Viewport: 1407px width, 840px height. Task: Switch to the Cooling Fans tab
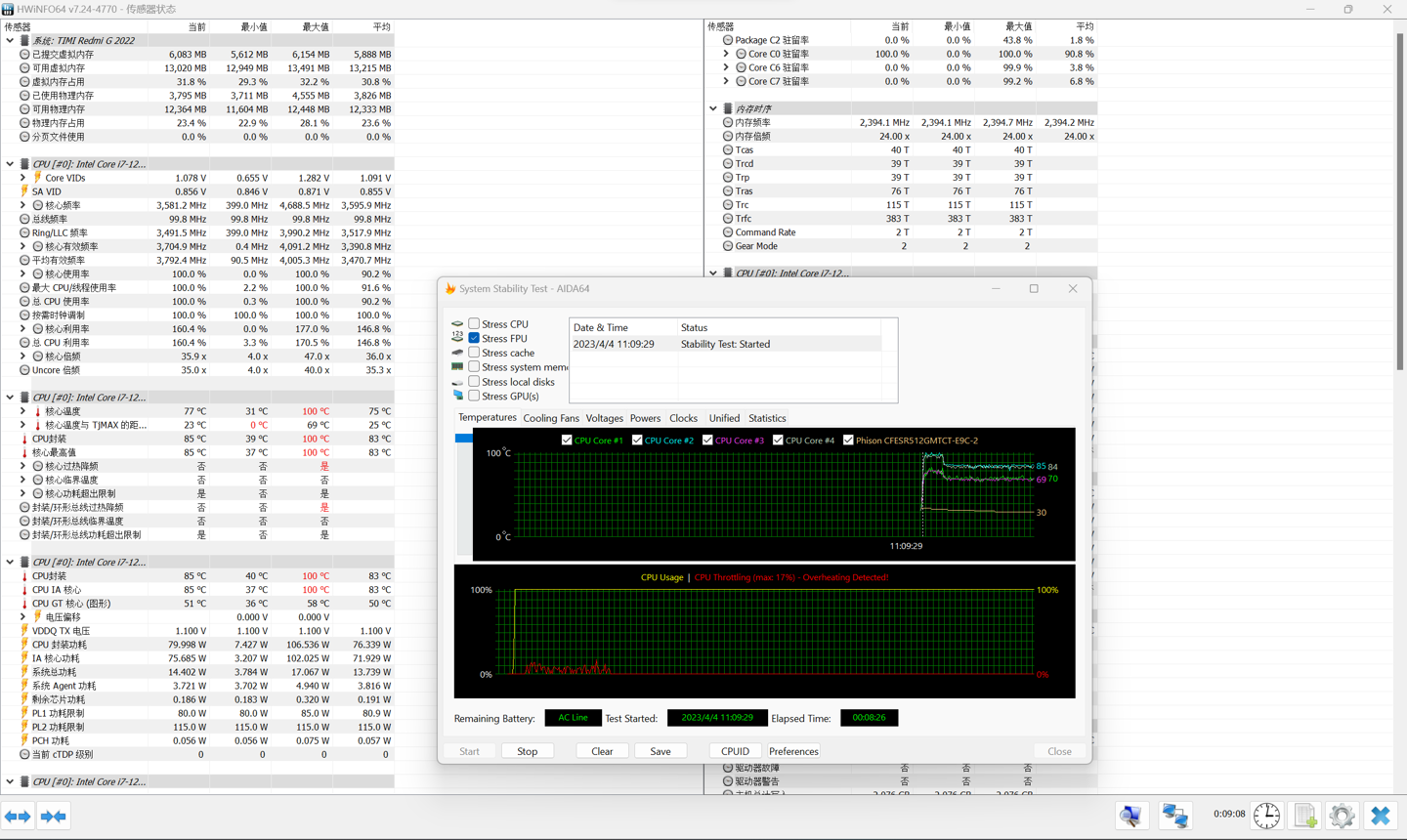coord(550,418)
